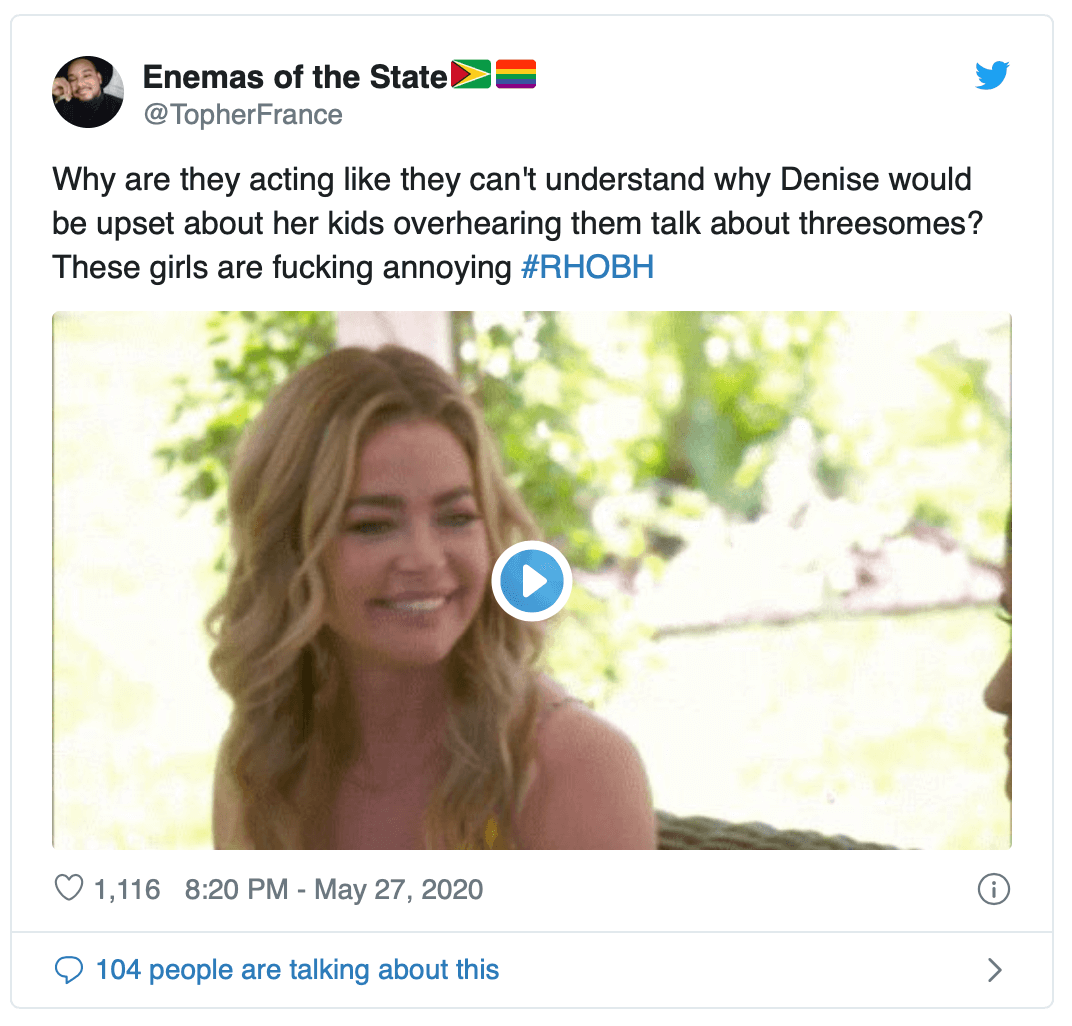The height and width of the screenshot is (1026, 1072).
Task: Click the @TopherFrance handle
Action: (243, 115)
